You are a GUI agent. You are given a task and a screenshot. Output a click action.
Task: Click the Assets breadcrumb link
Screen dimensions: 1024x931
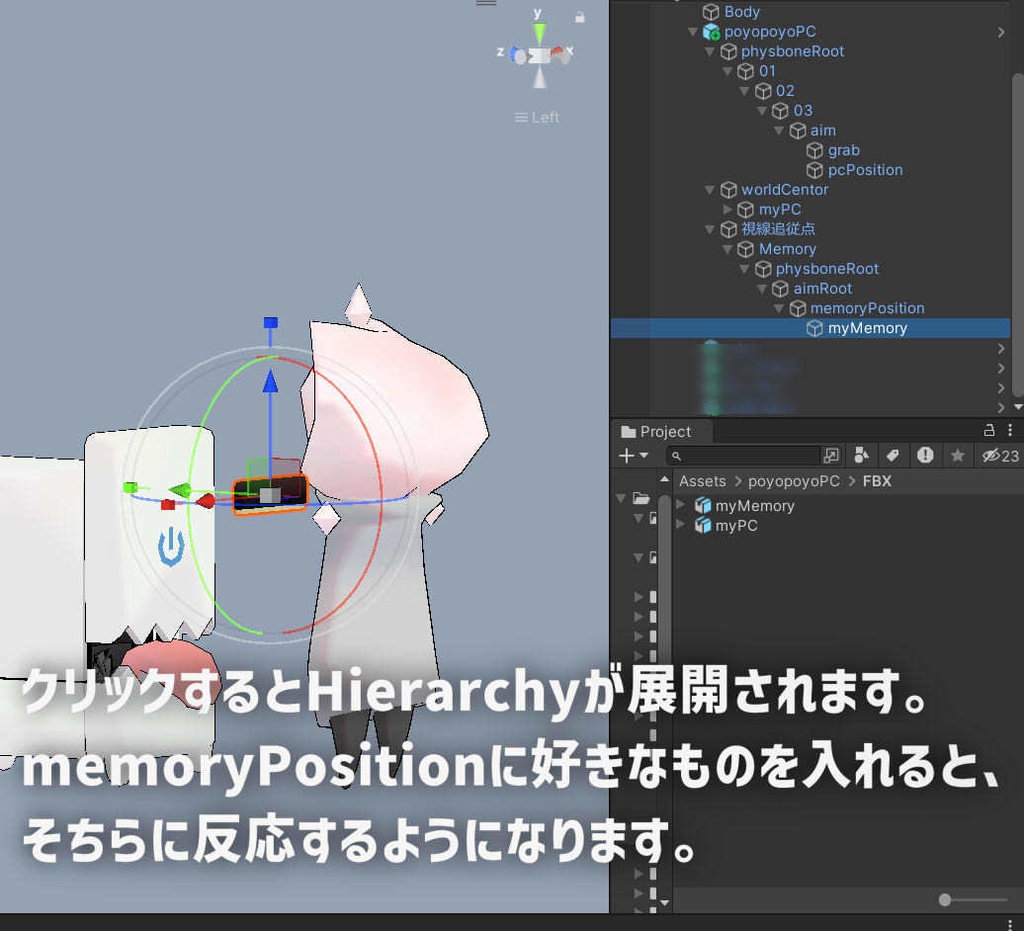pos(701,481)
